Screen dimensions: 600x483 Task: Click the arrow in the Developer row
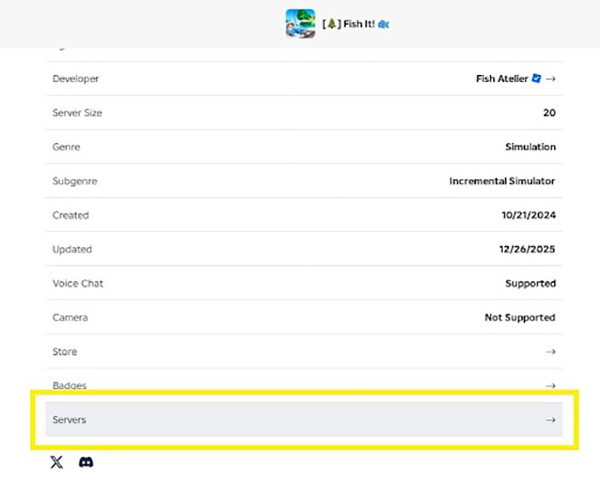click(x=551, y=79)
